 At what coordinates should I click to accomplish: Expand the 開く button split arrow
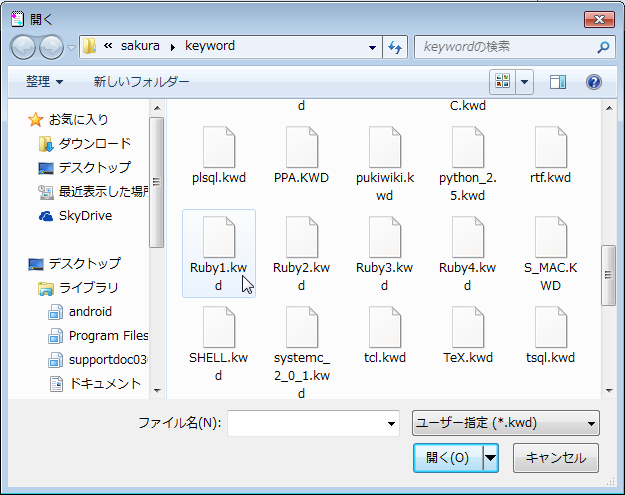tap(491, 458)
